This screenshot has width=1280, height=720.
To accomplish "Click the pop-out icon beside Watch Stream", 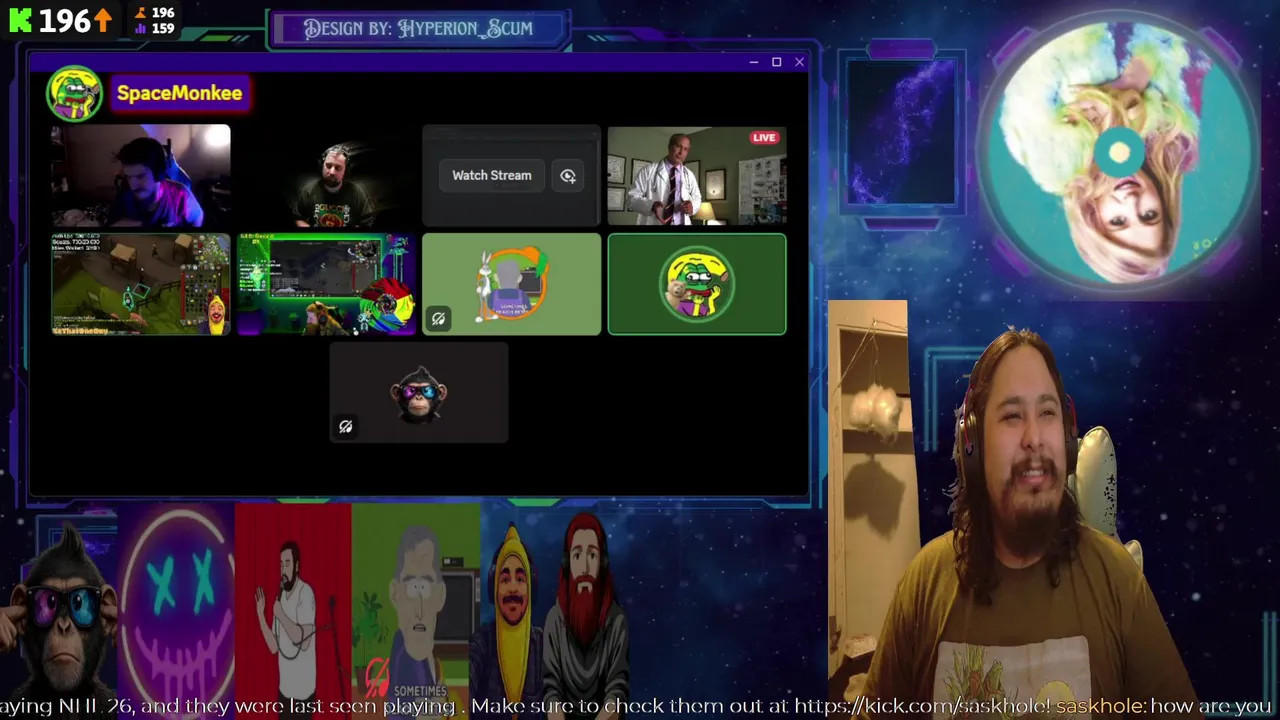I will click(568, 176).
